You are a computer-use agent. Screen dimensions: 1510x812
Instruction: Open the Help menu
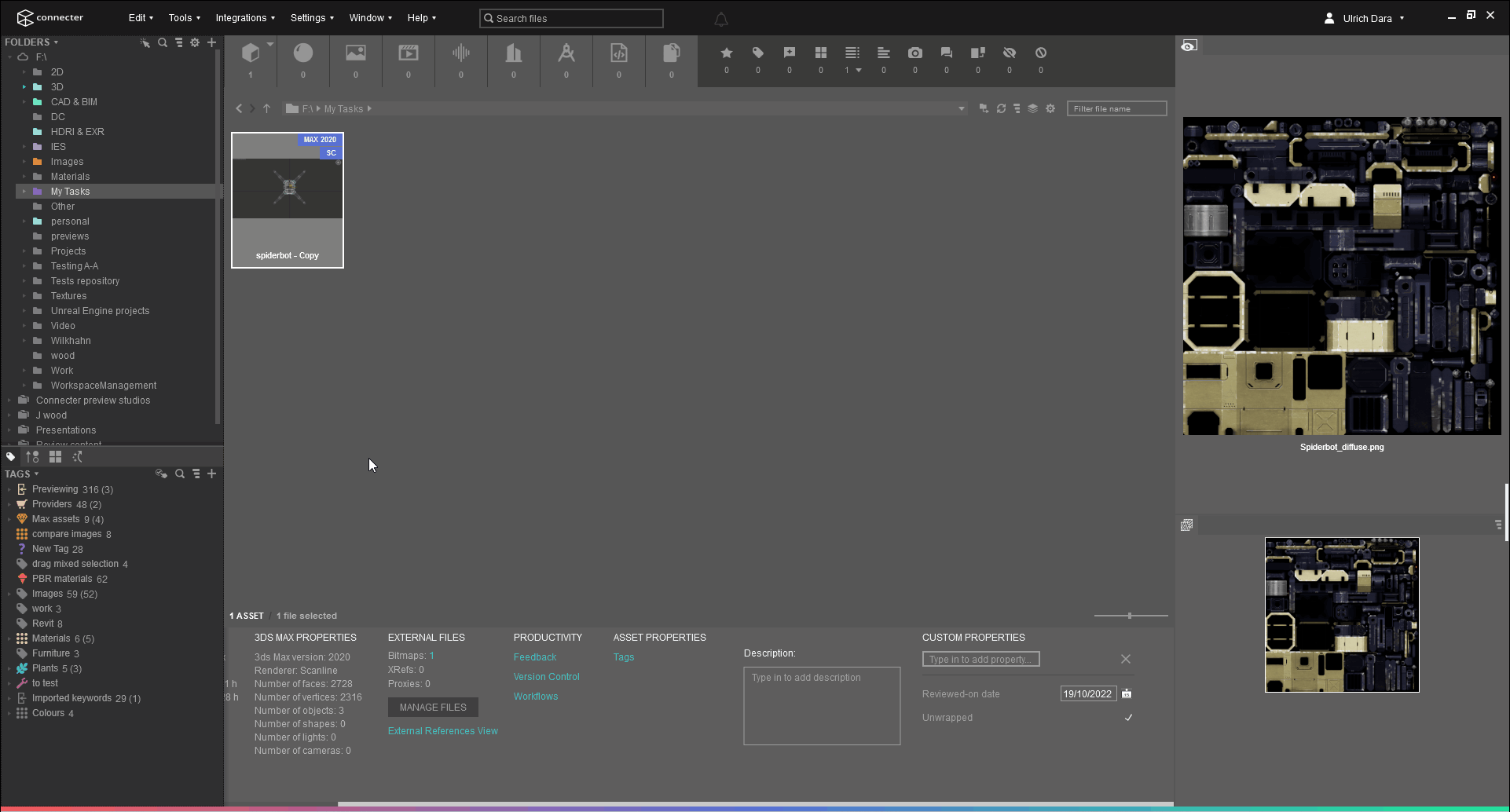tap(422, 18)
